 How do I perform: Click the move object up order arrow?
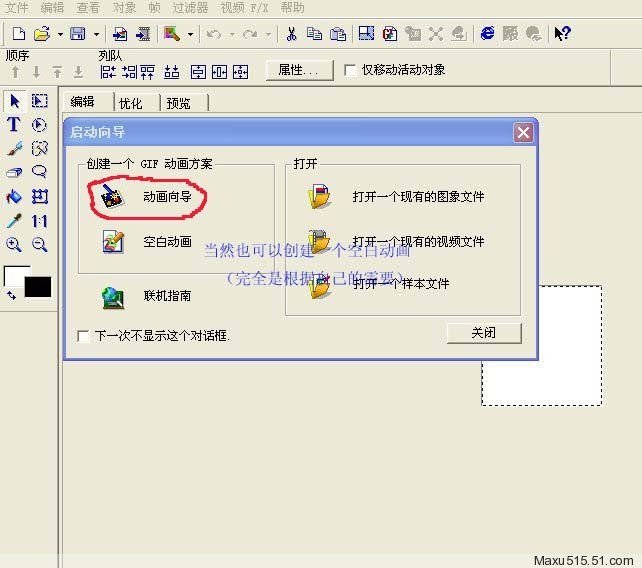[x=16, y=72]
